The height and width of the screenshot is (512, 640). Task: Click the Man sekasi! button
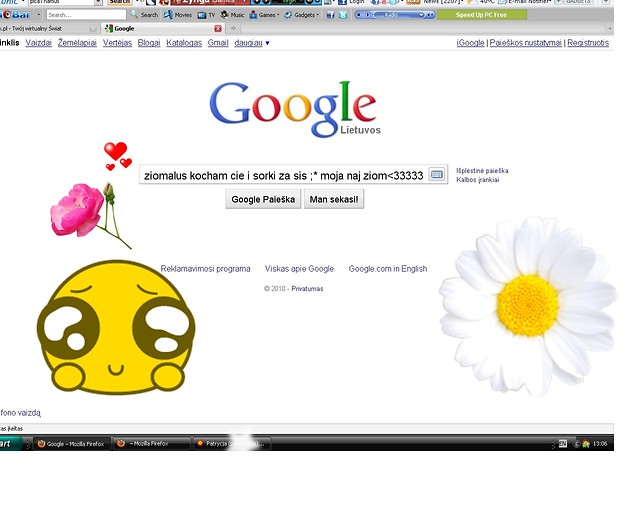pyautogui.click(x=334, y=199)
